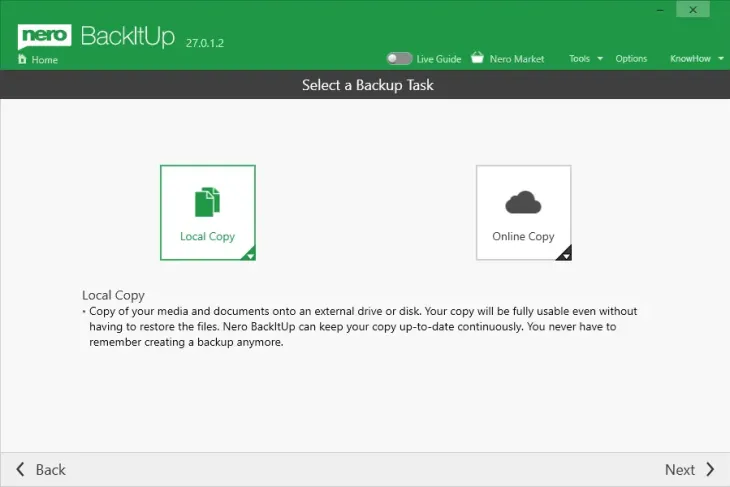Expand the Online Copy tile corner arrow

pos(566,255)
